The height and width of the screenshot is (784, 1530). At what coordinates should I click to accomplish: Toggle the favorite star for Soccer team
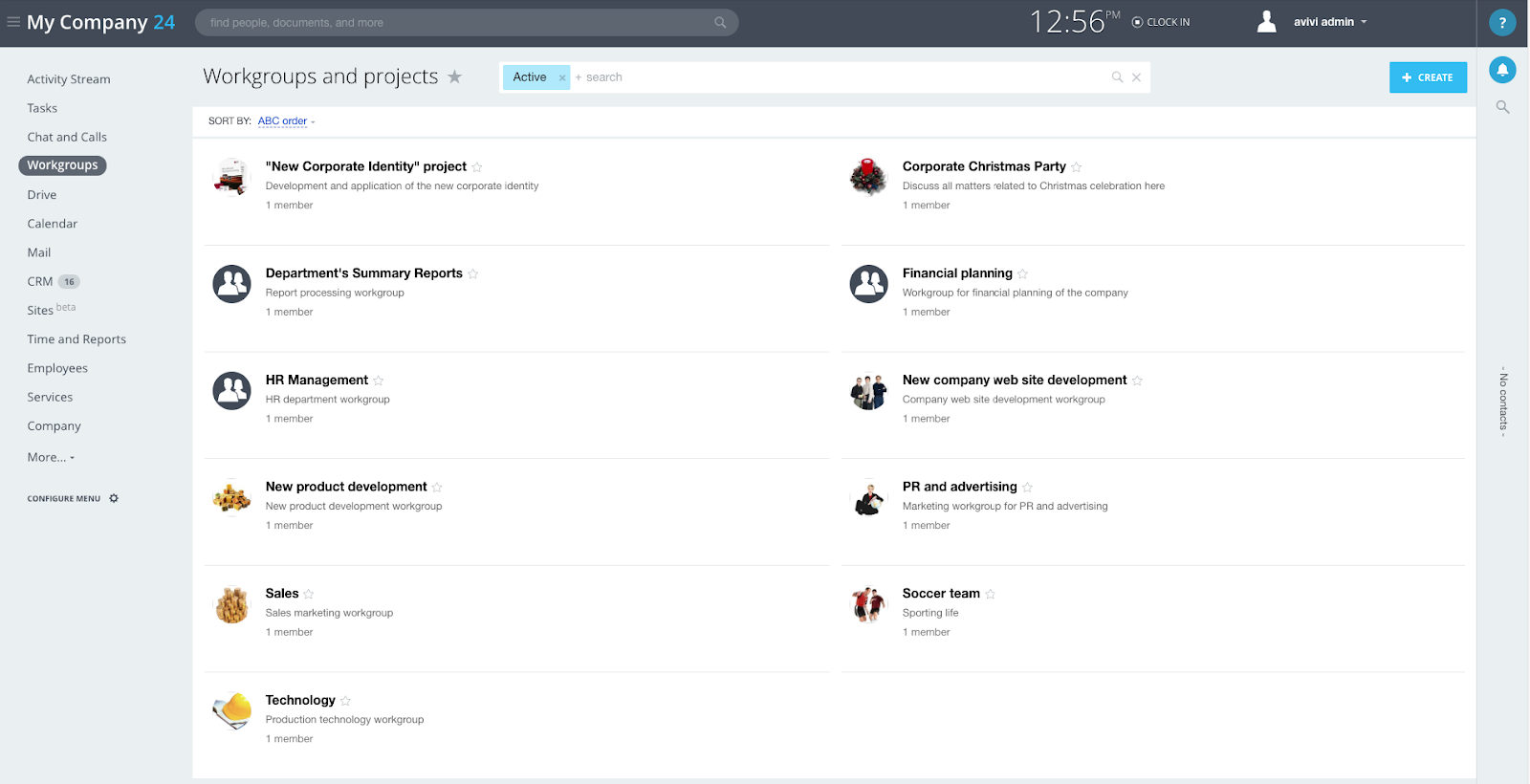point(991,594)
